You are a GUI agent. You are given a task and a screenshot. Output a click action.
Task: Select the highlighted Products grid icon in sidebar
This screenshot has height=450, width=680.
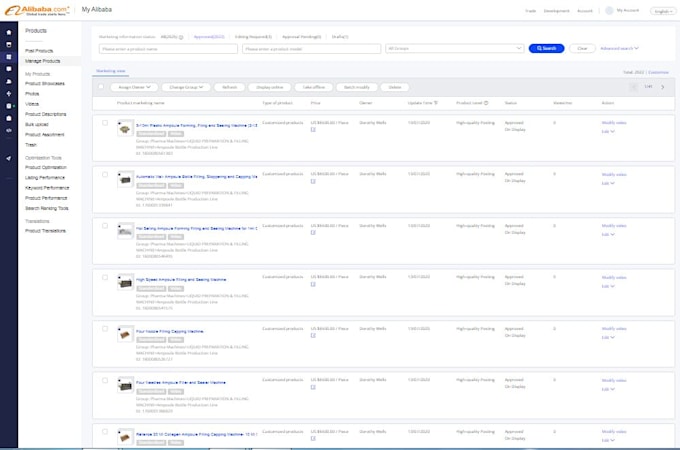pos(9,57)
